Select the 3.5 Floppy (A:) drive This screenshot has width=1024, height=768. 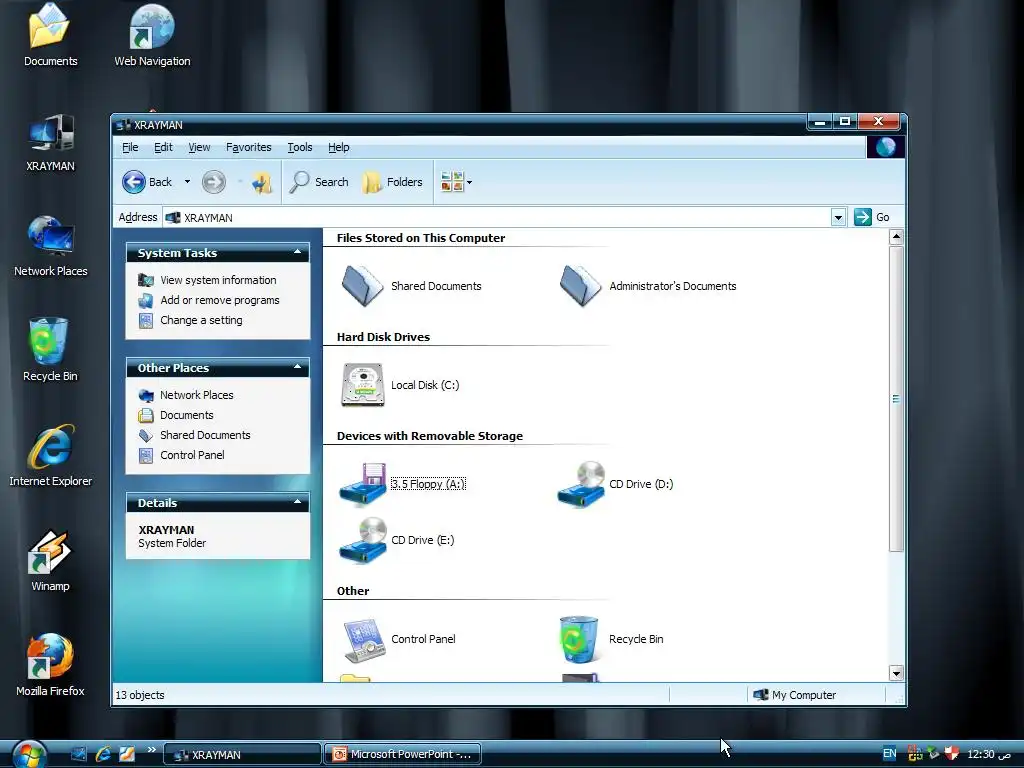(363, 484)
